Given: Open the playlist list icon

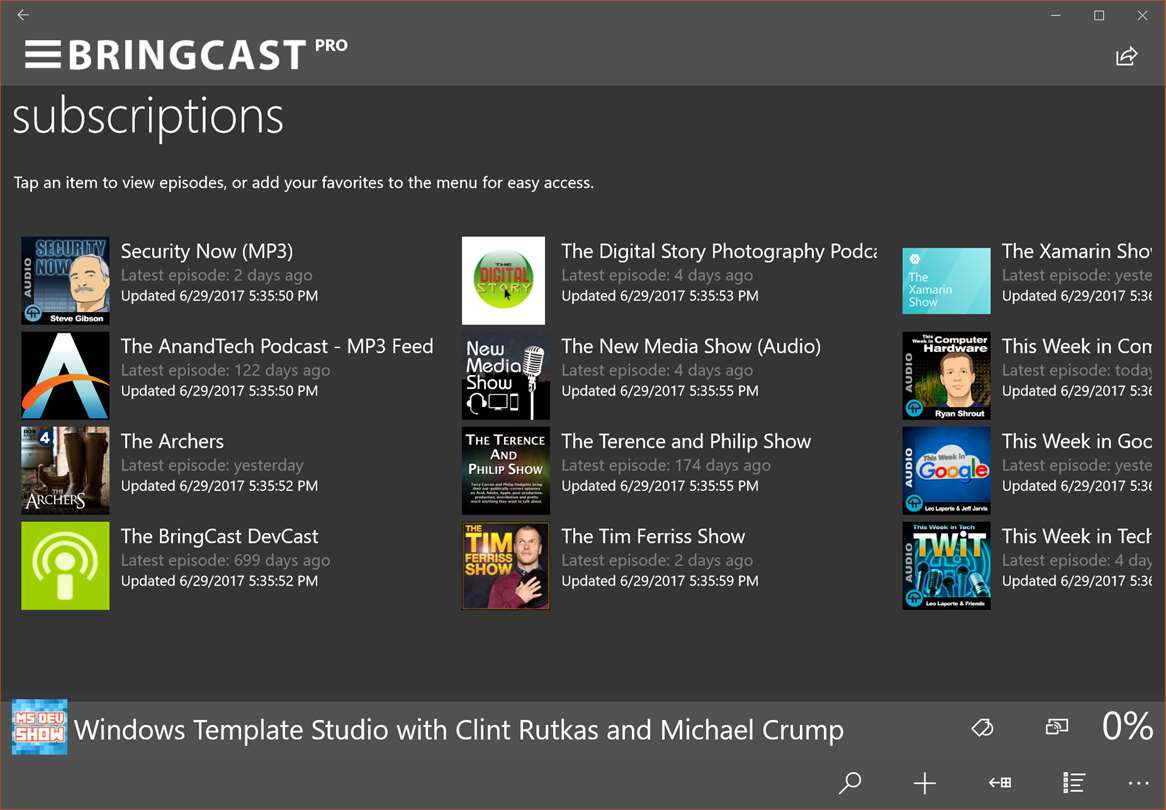Looking at the screenshot, I should tap(1074, 782).
